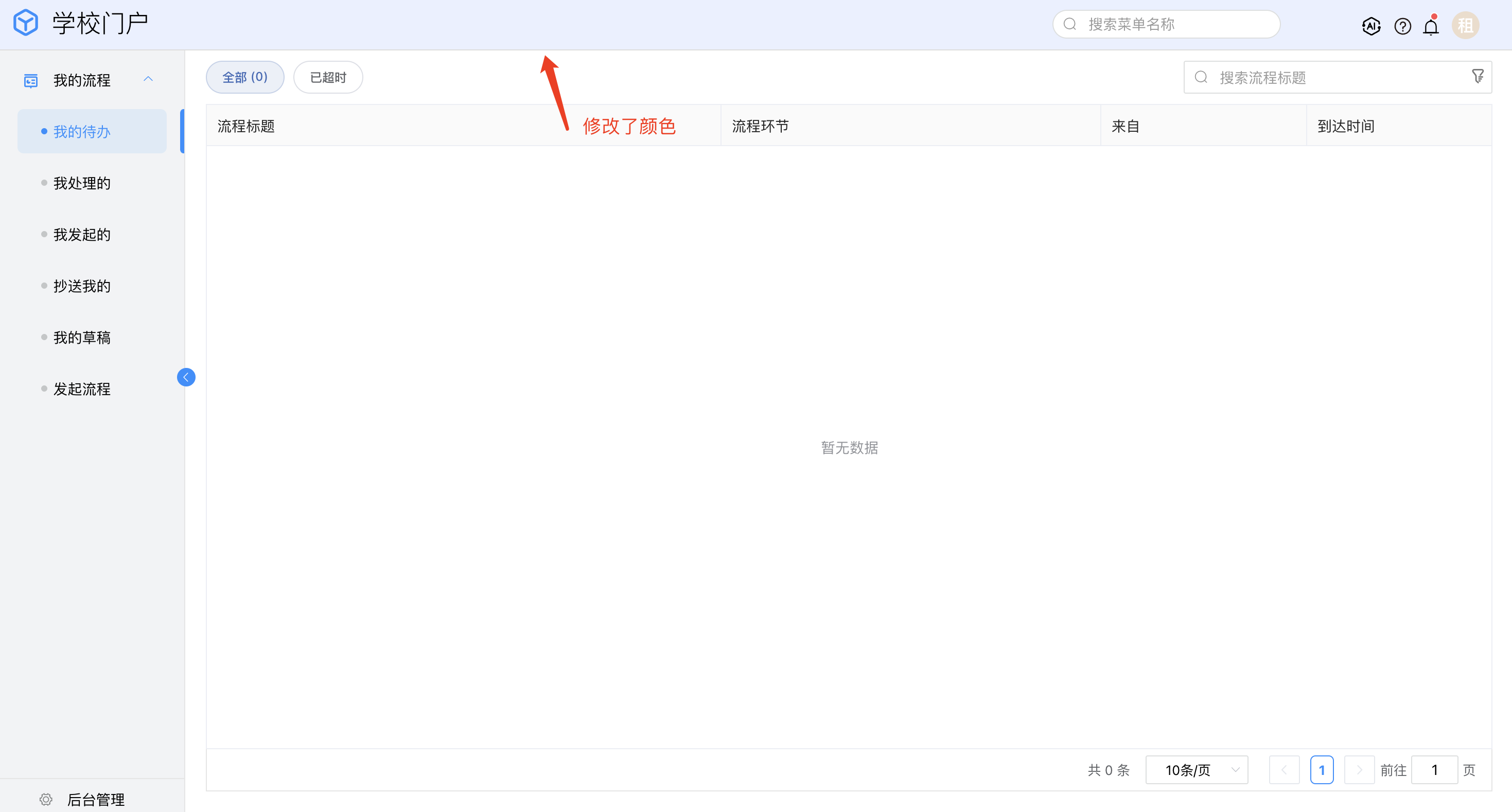The image size is (1512, 812).
Task: Open the 我发起的 menu item
Action: pos(82,235)
